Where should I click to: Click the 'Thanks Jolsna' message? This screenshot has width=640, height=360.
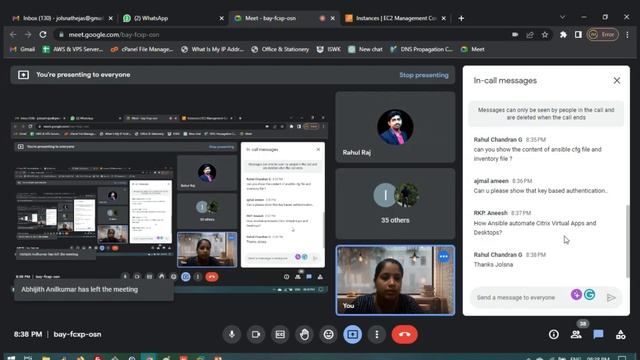pyautogui.click(x=493, y=264)
